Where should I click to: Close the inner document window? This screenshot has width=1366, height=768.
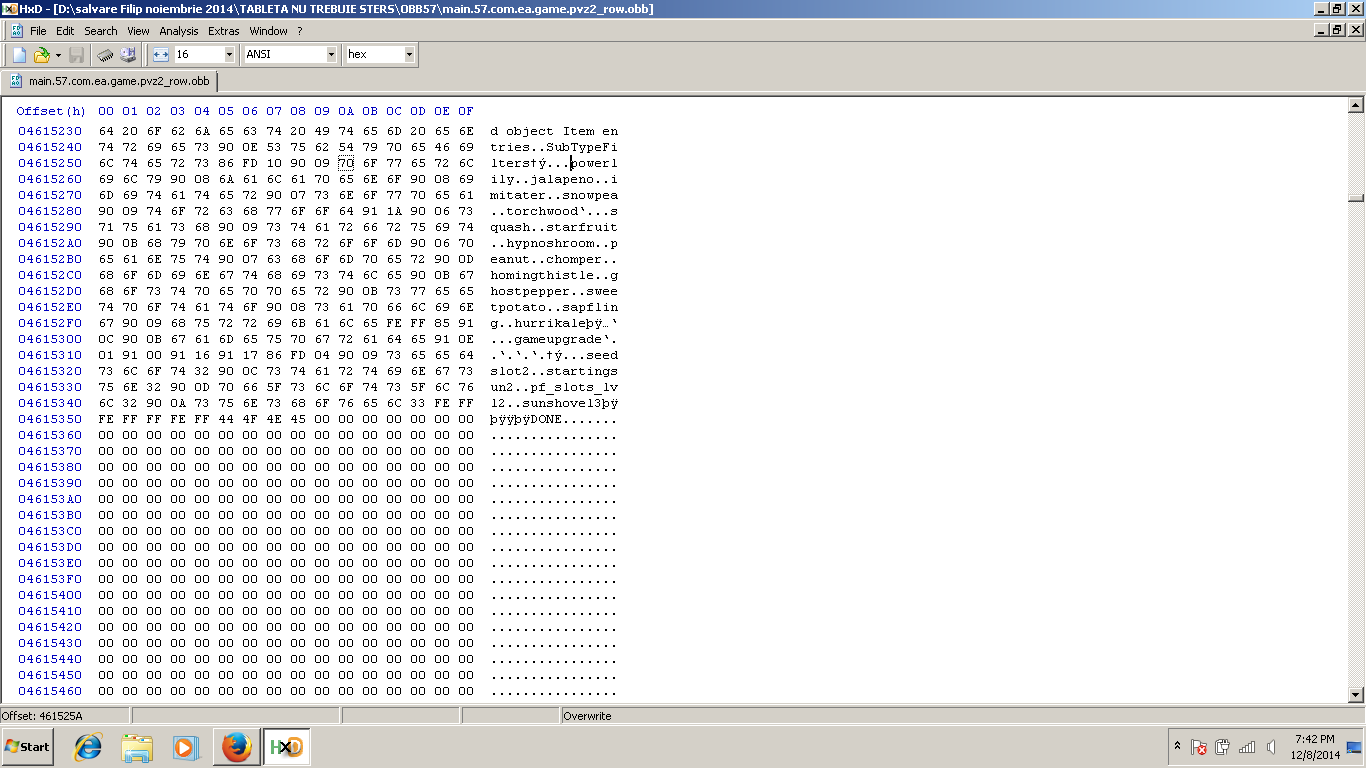(x=1355, y=31)
